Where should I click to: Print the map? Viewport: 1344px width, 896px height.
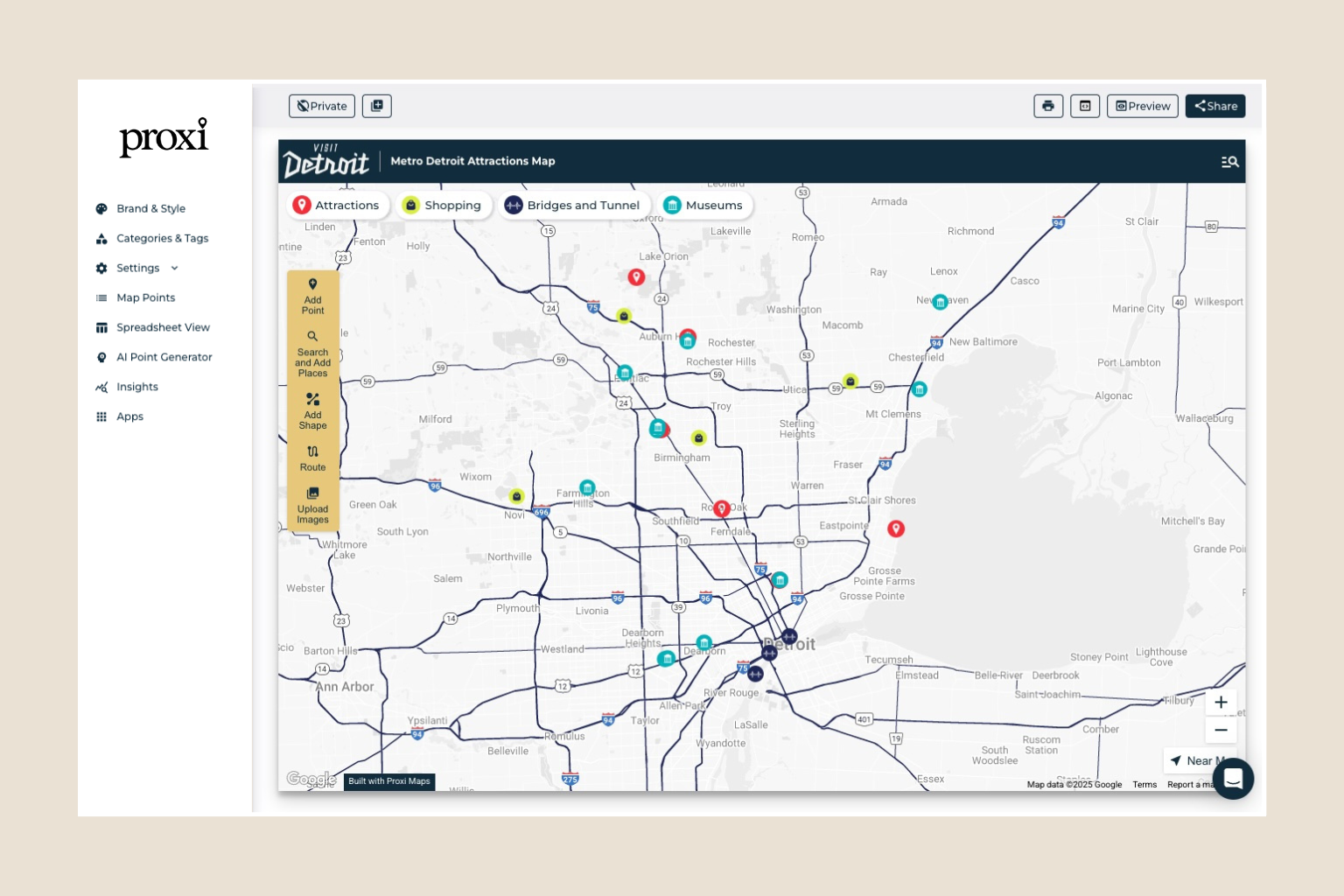(1048, 105)
